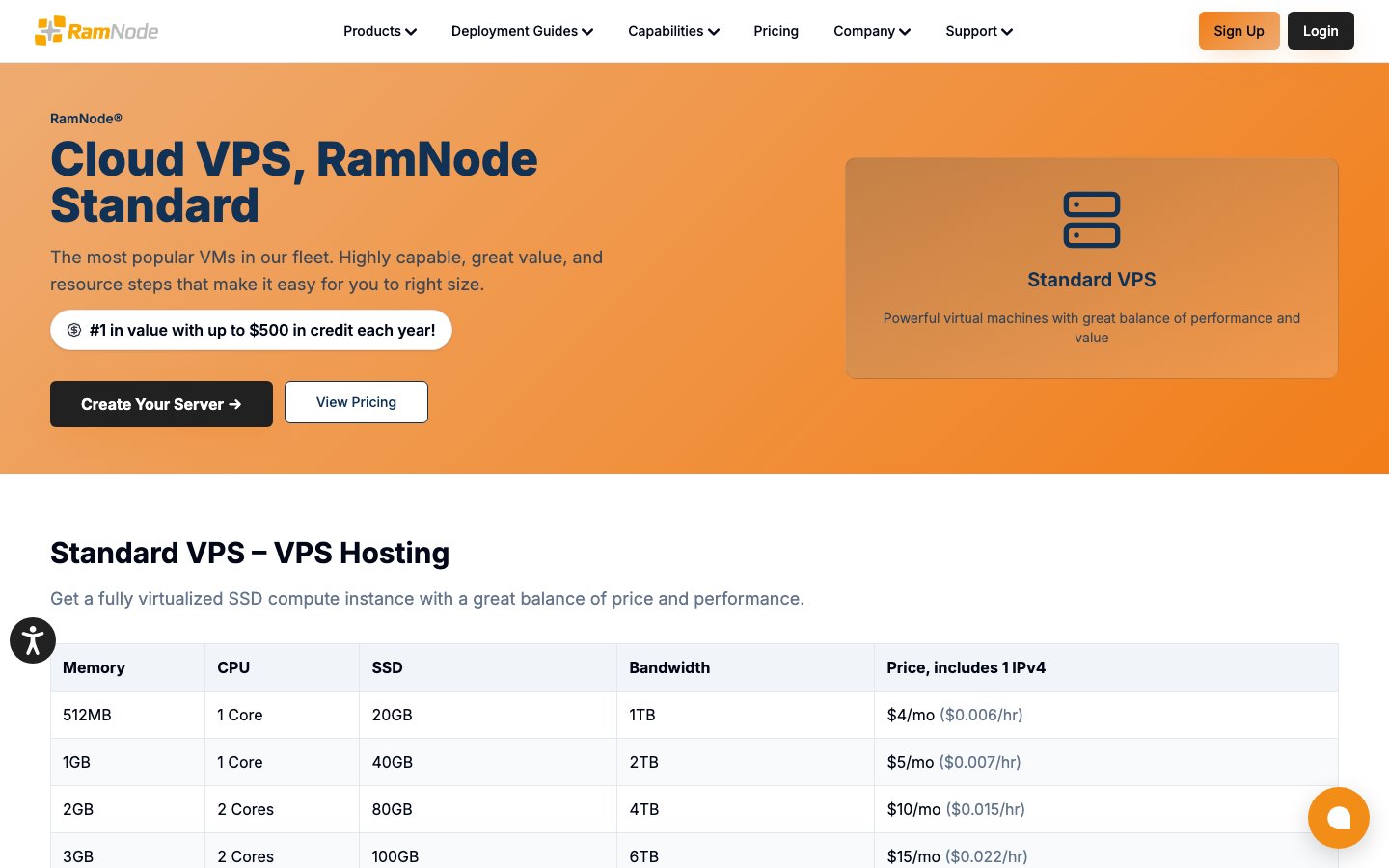Click the Memory column header
The image size is (1389, 868).
tap(127, 667)
